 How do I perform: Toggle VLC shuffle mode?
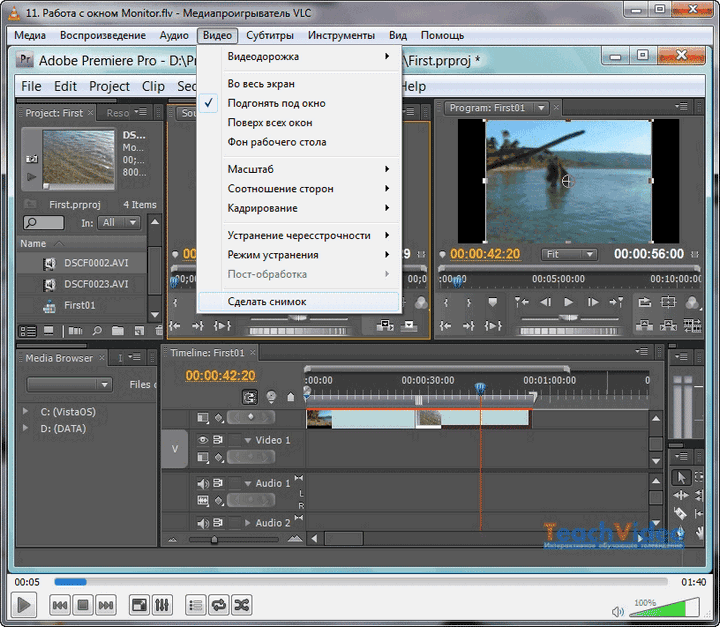click(x=242, y=605)
